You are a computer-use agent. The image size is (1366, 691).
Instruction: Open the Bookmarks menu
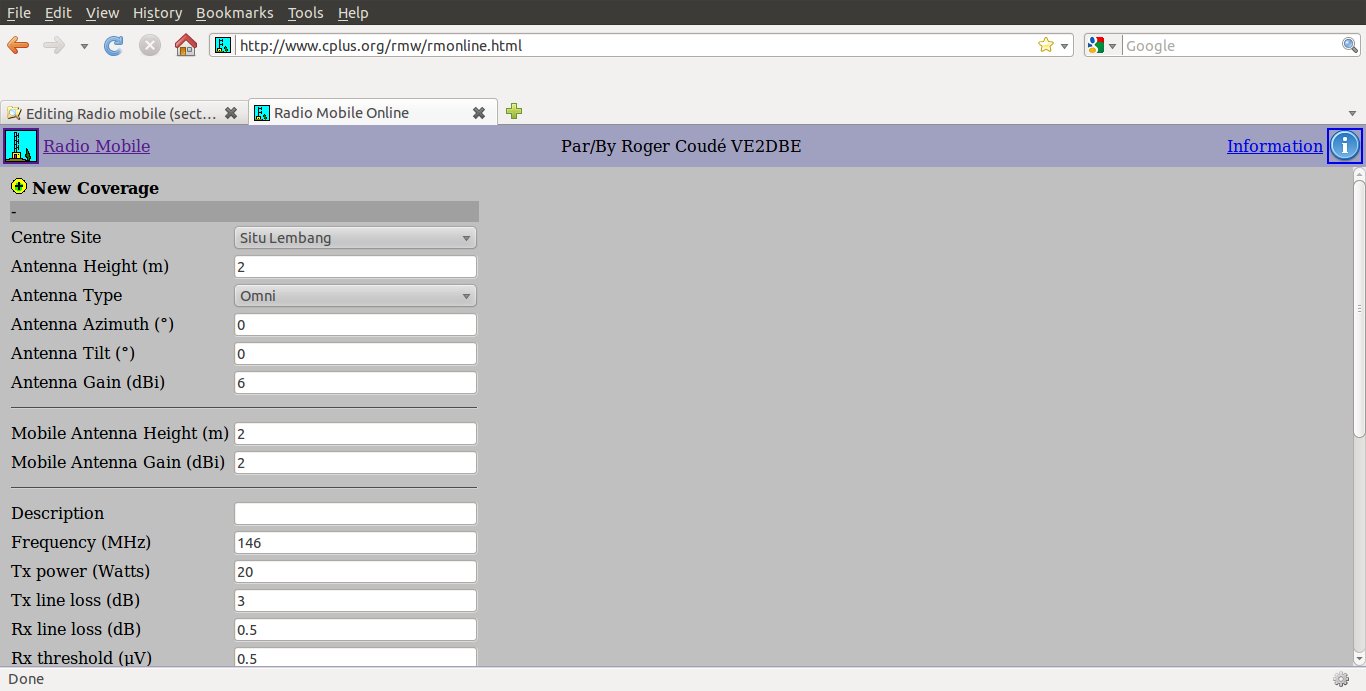234,13
